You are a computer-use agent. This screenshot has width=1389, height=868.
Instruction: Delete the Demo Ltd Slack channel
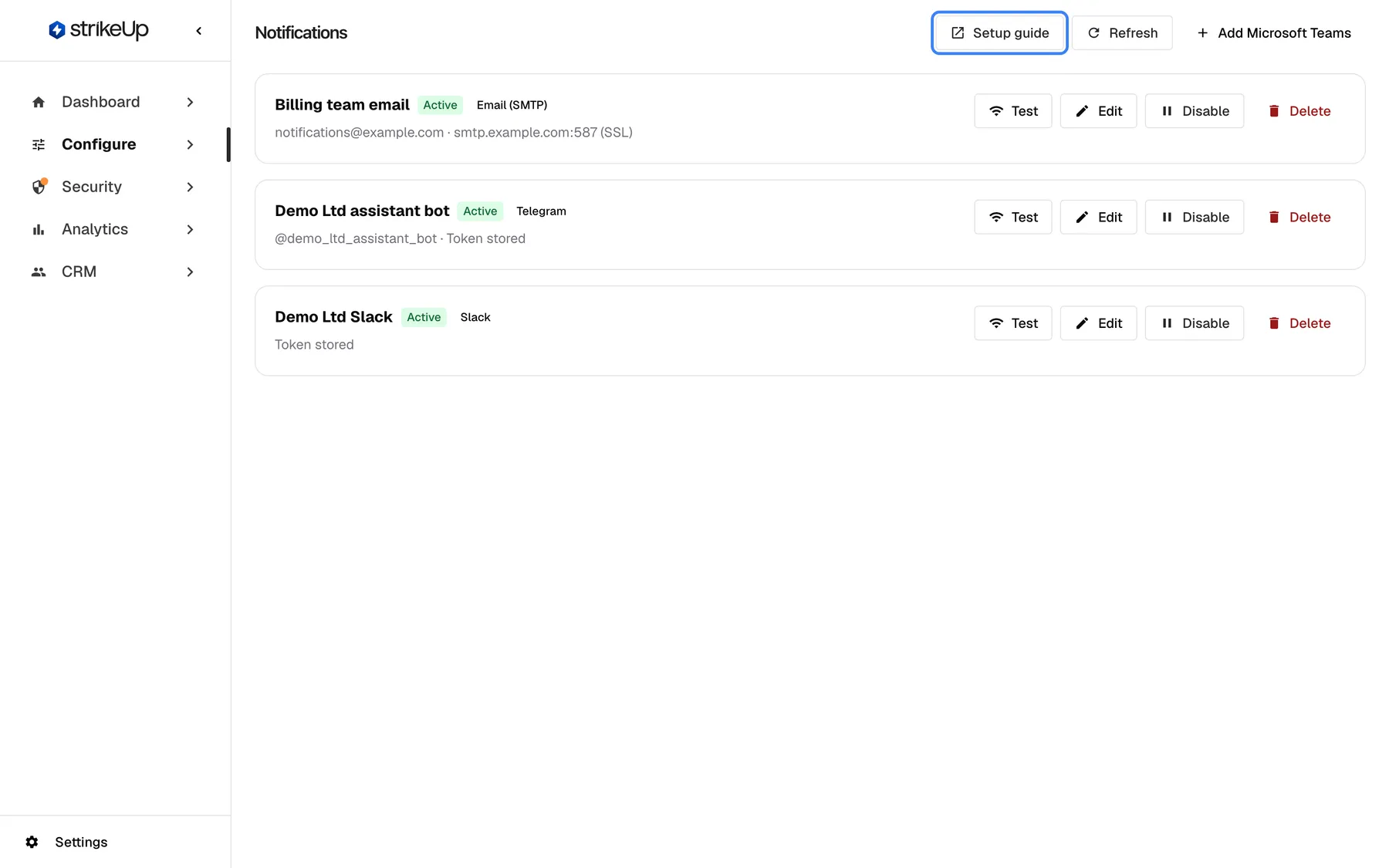click(x=1299, y=323)
